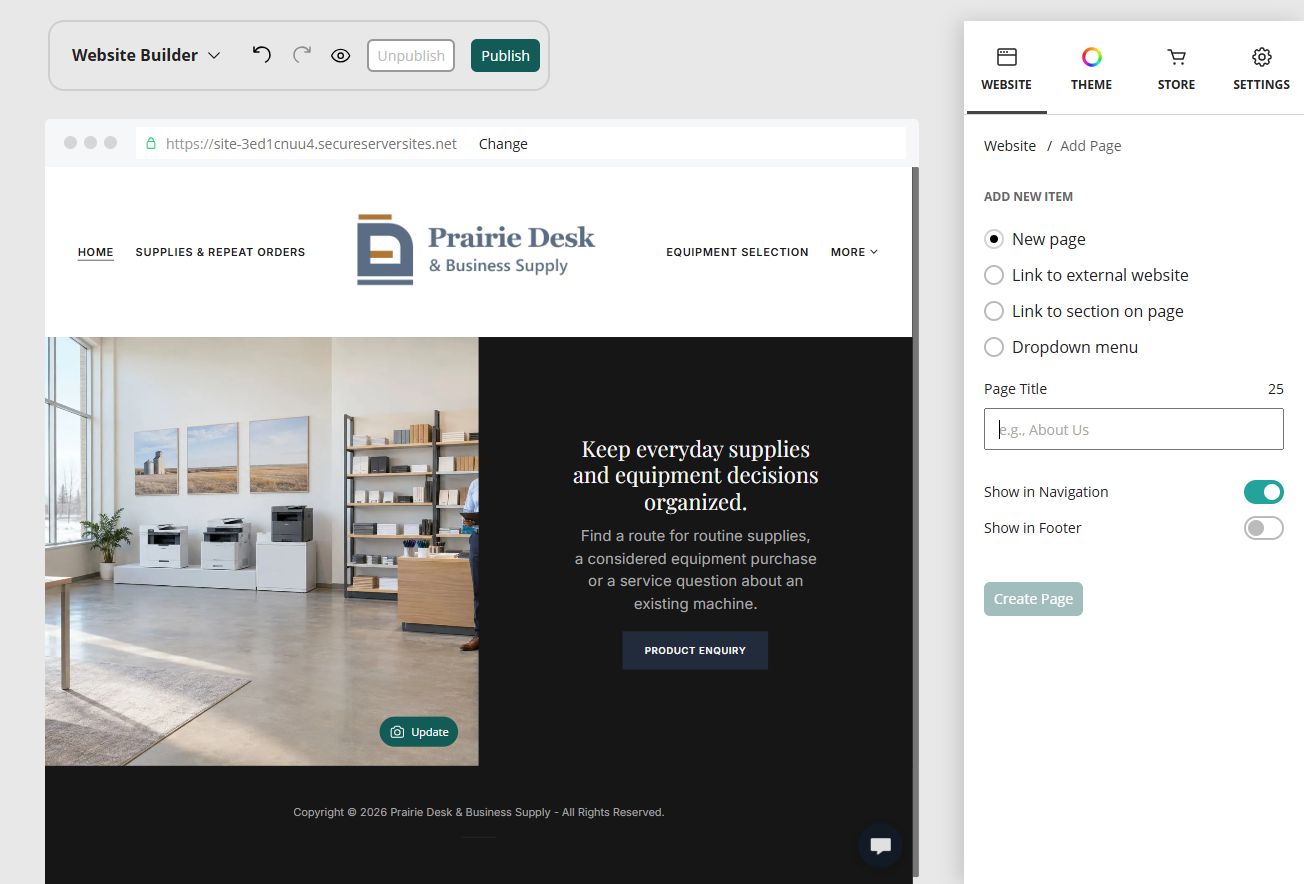Go to Home in site navigation

click(x=96, y=252)
